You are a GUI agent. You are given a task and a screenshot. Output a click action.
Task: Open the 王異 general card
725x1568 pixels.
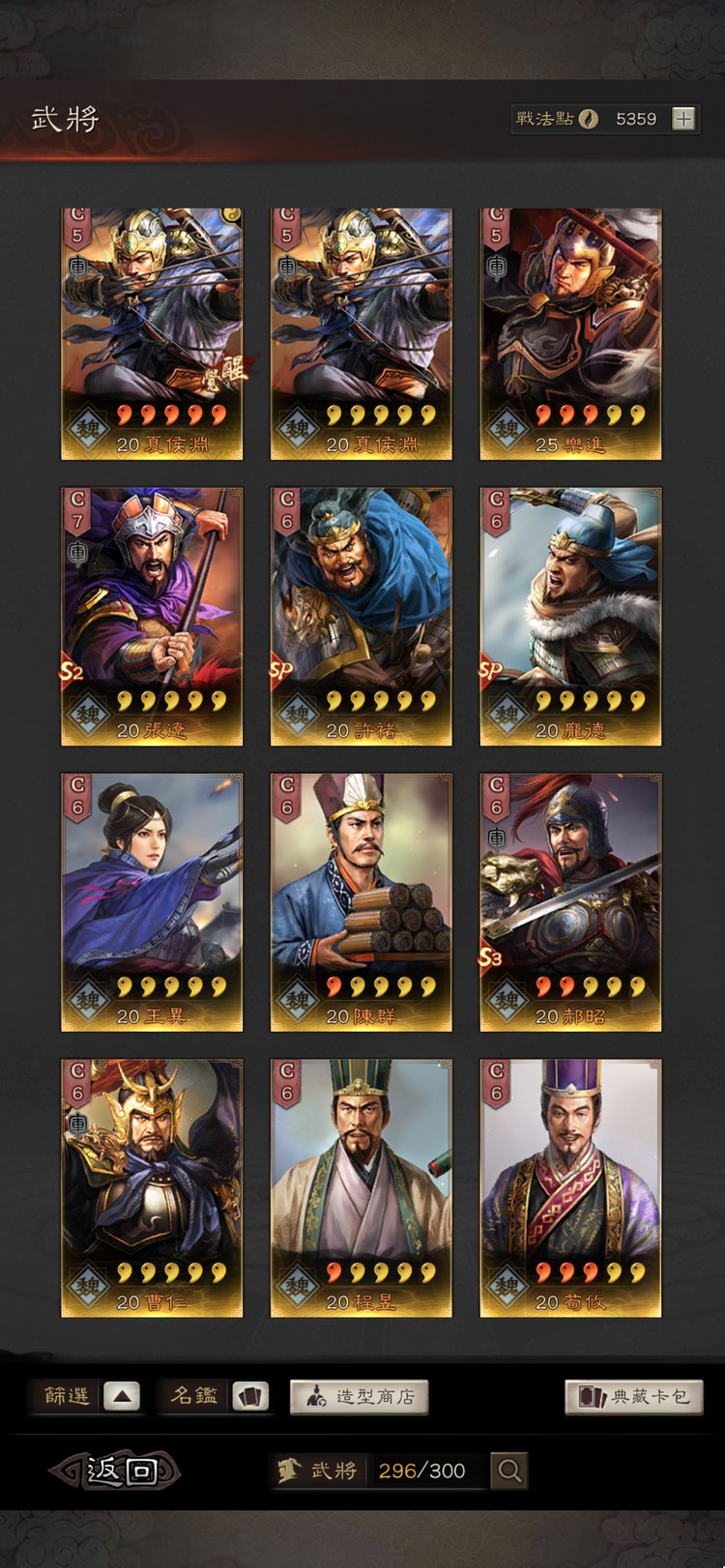tap(152, 902)
